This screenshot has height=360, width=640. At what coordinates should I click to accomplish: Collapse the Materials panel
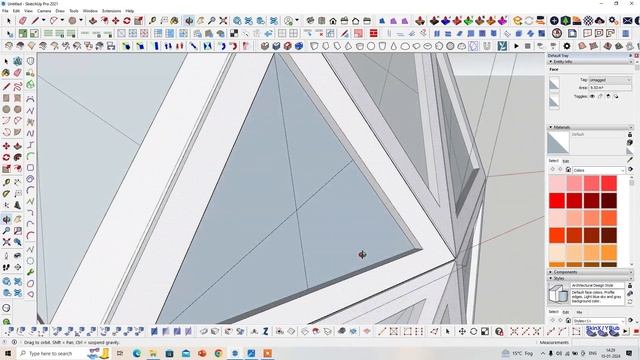point(551,127)
